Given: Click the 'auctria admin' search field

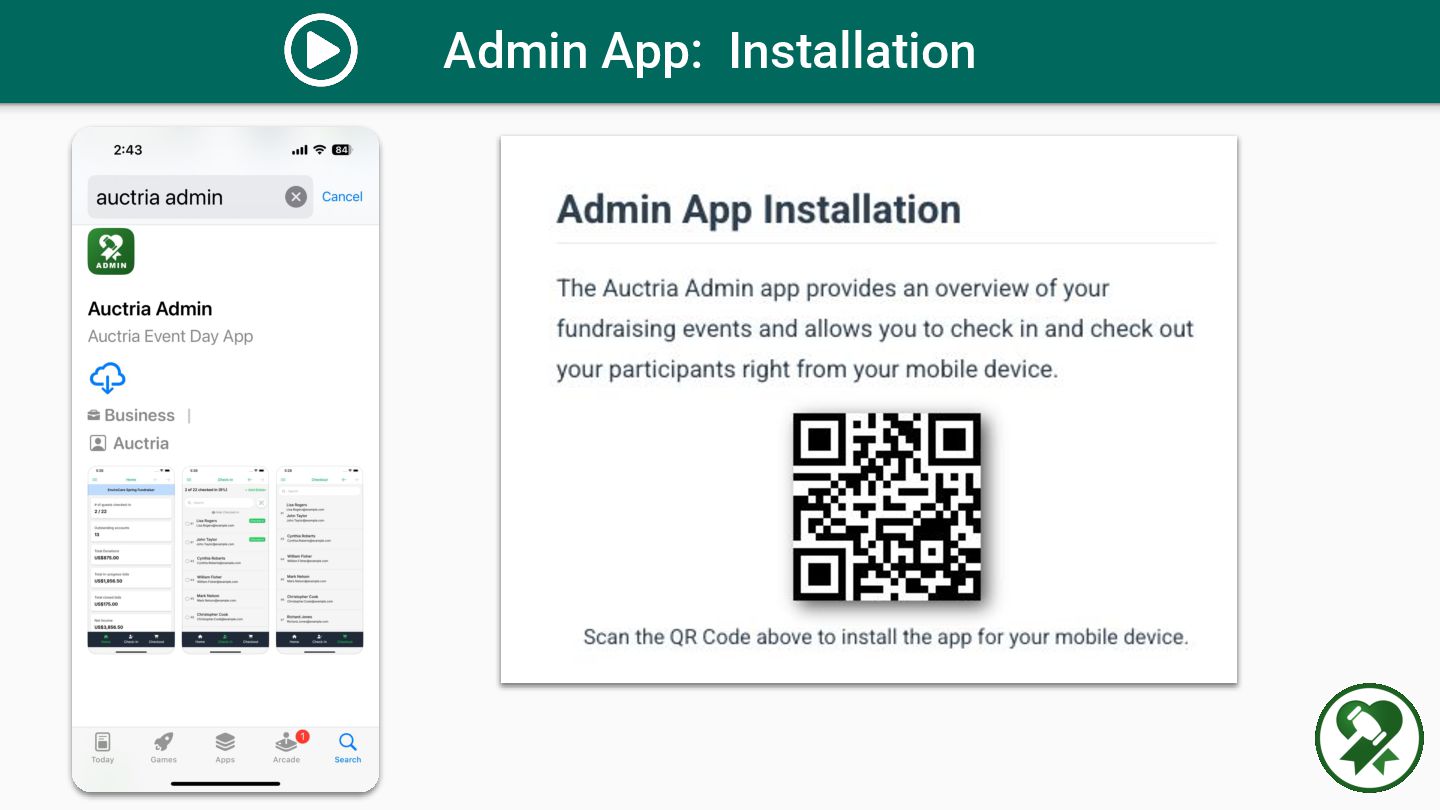Looking at the screenshot, I should (x=200, y=197).
